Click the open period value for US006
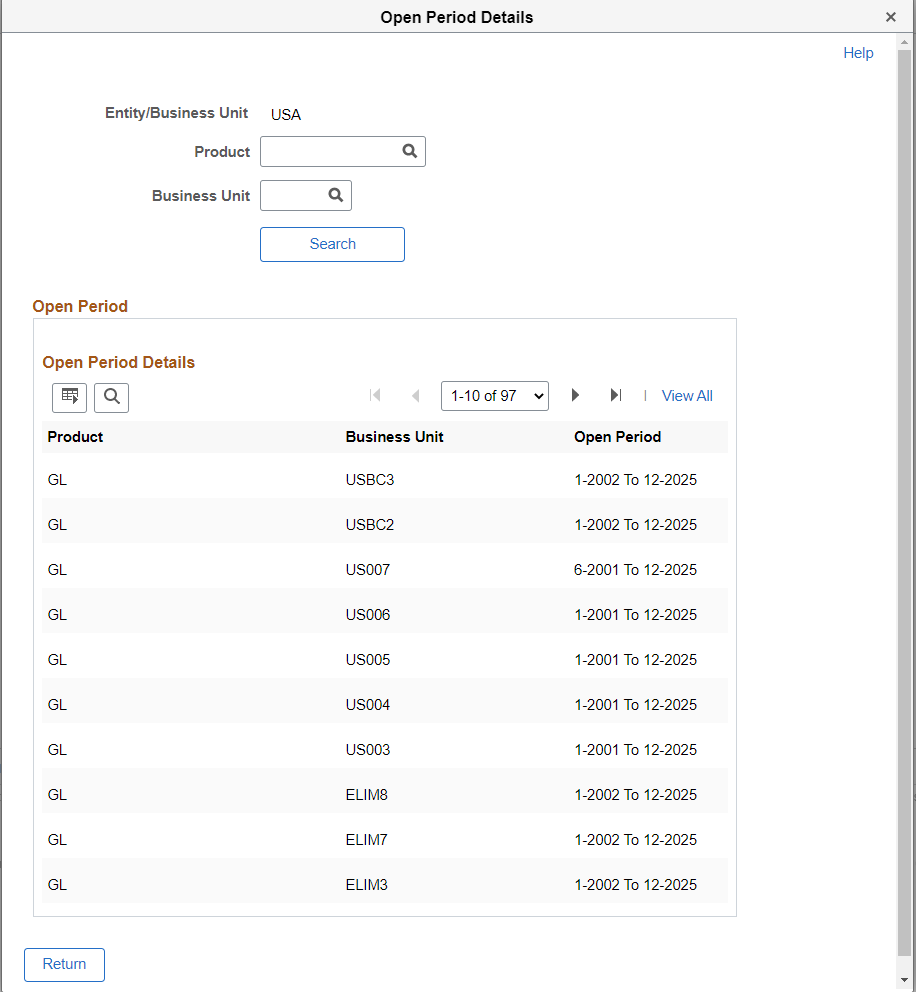916x992 pixels. (635, 615)
